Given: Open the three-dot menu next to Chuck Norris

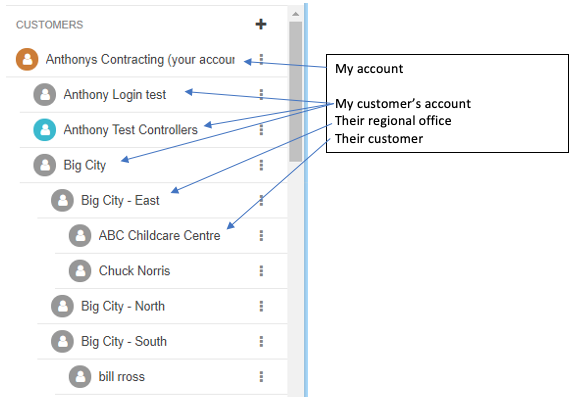Looking at the screenshot, I should [x=261, y=271].
